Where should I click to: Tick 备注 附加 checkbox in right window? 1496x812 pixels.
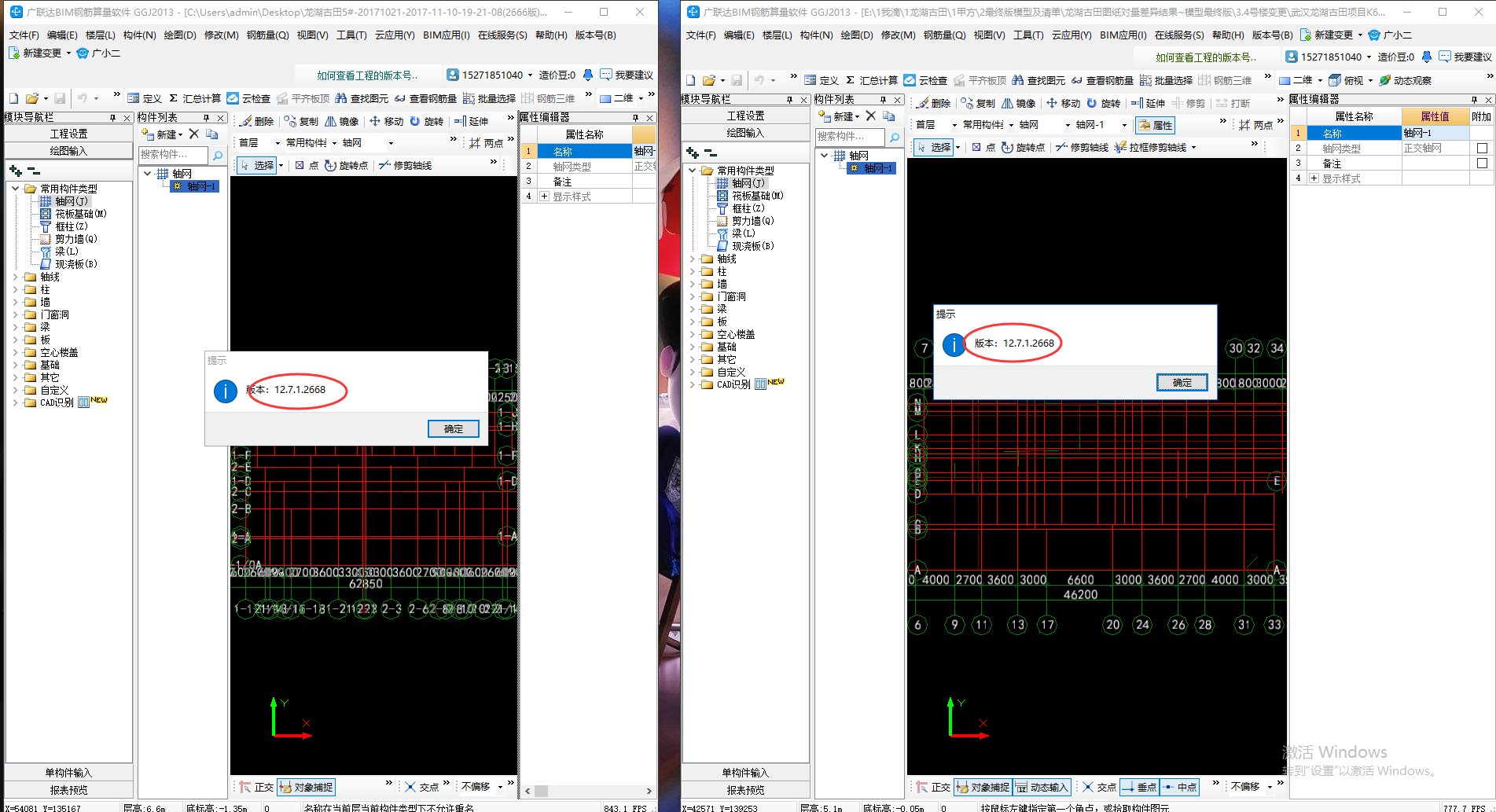click(1482, 164)
